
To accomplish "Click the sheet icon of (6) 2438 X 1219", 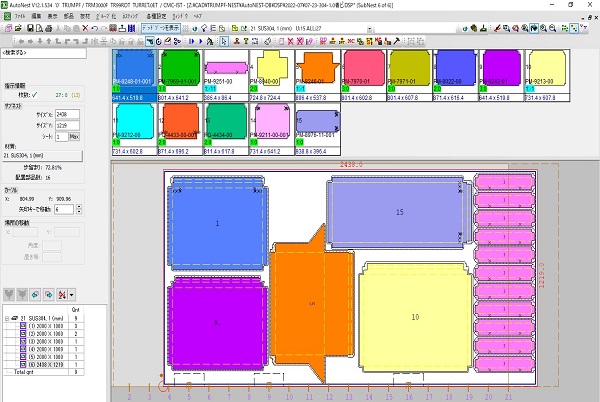I will point(23,364).
